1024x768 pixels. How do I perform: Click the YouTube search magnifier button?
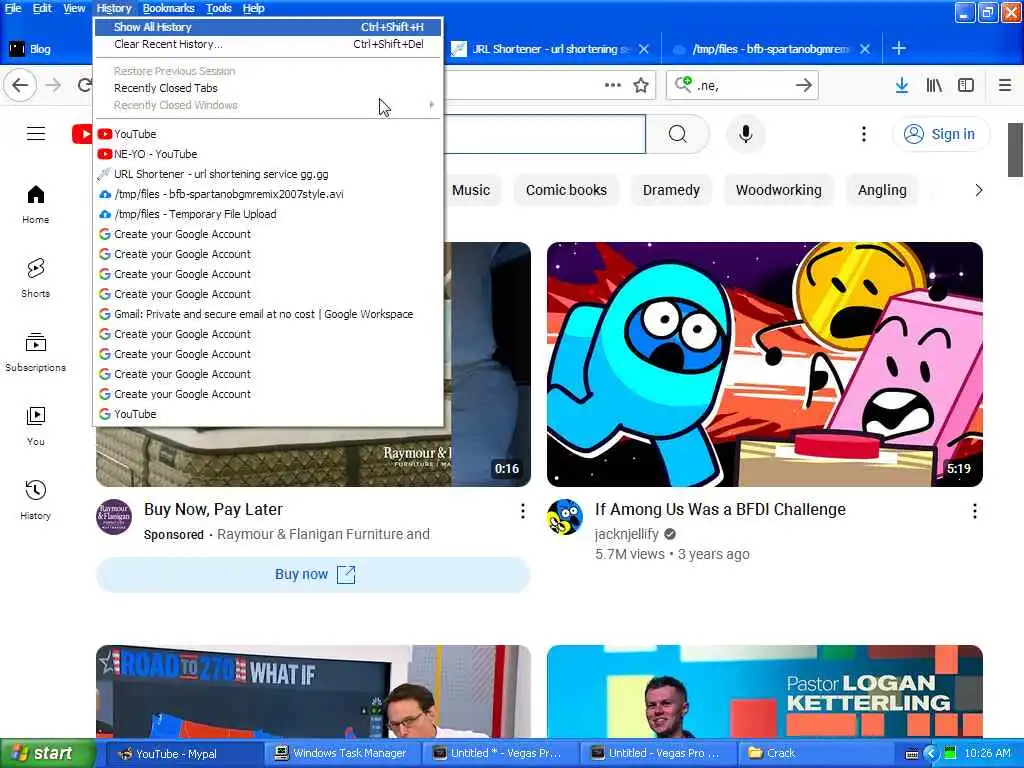[x=678, y=134]
